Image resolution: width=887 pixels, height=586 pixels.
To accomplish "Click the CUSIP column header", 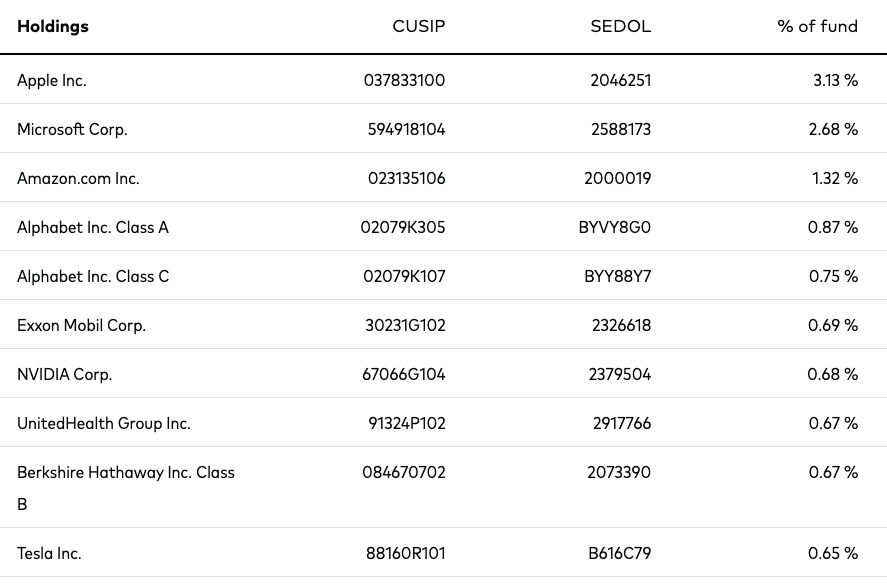I will coord(419,27).
